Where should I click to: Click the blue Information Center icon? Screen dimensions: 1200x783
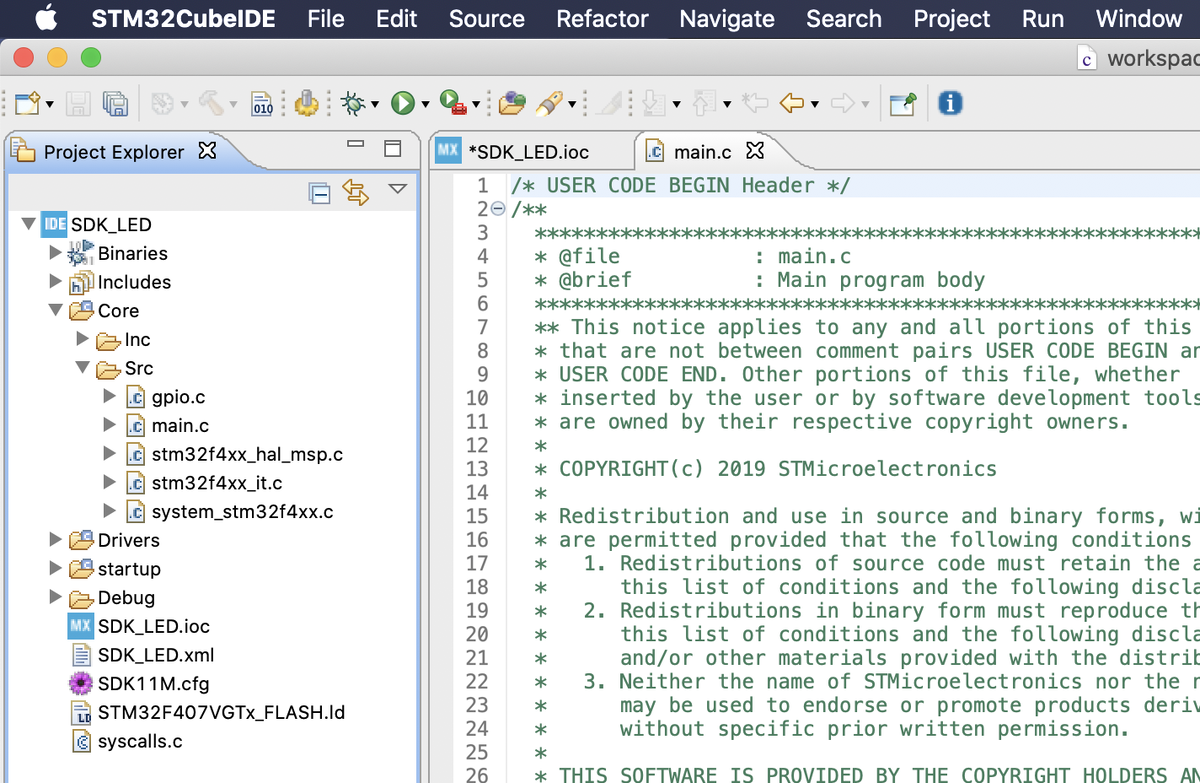950,103
